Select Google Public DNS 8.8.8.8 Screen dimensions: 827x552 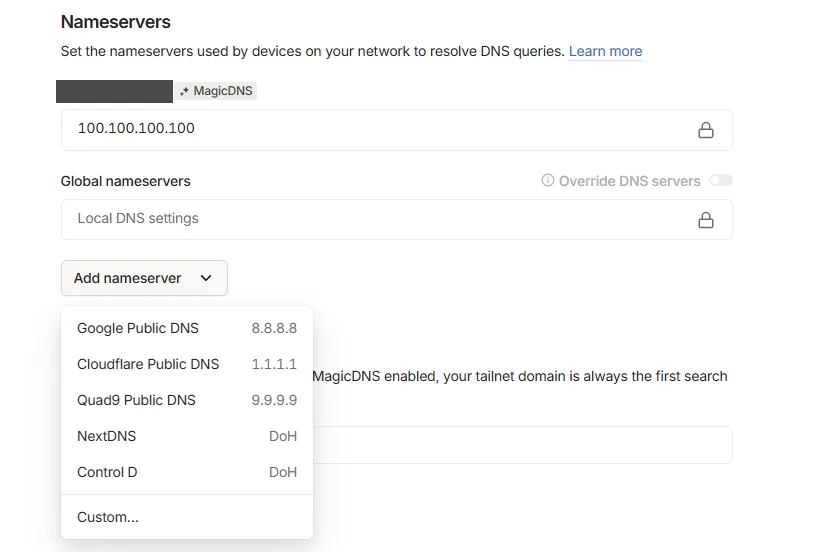click(187, 328)
